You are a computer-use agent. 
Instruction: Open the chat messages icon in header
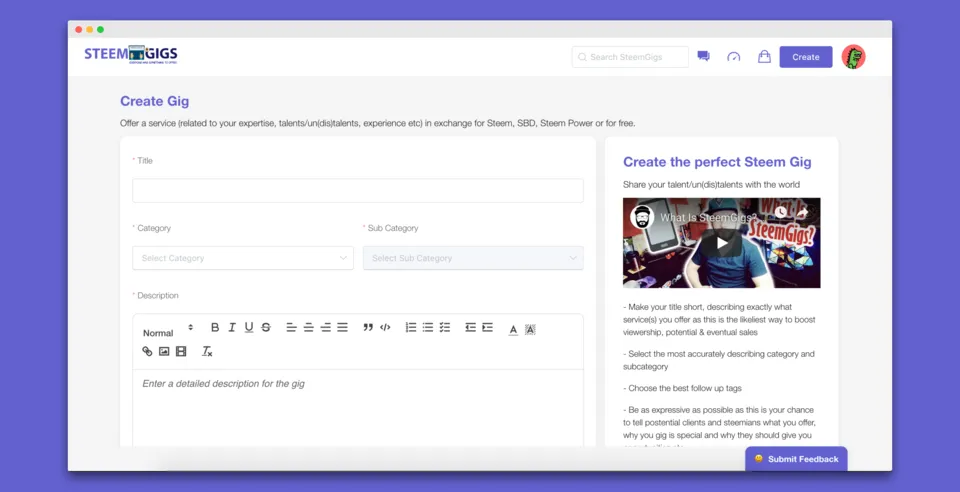pyautogui.click(x=703, y=56)
